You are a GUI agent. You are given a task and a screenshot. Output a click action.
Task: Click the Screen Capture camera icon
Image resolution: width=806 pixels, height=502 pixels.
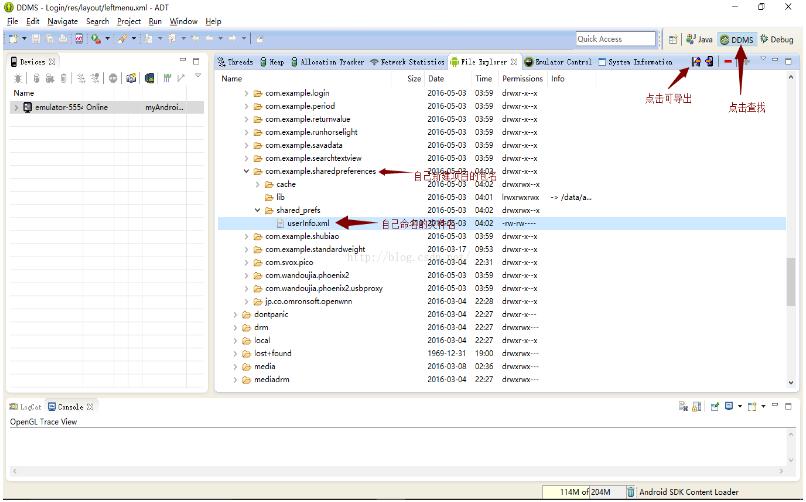[x=131, y=78]
